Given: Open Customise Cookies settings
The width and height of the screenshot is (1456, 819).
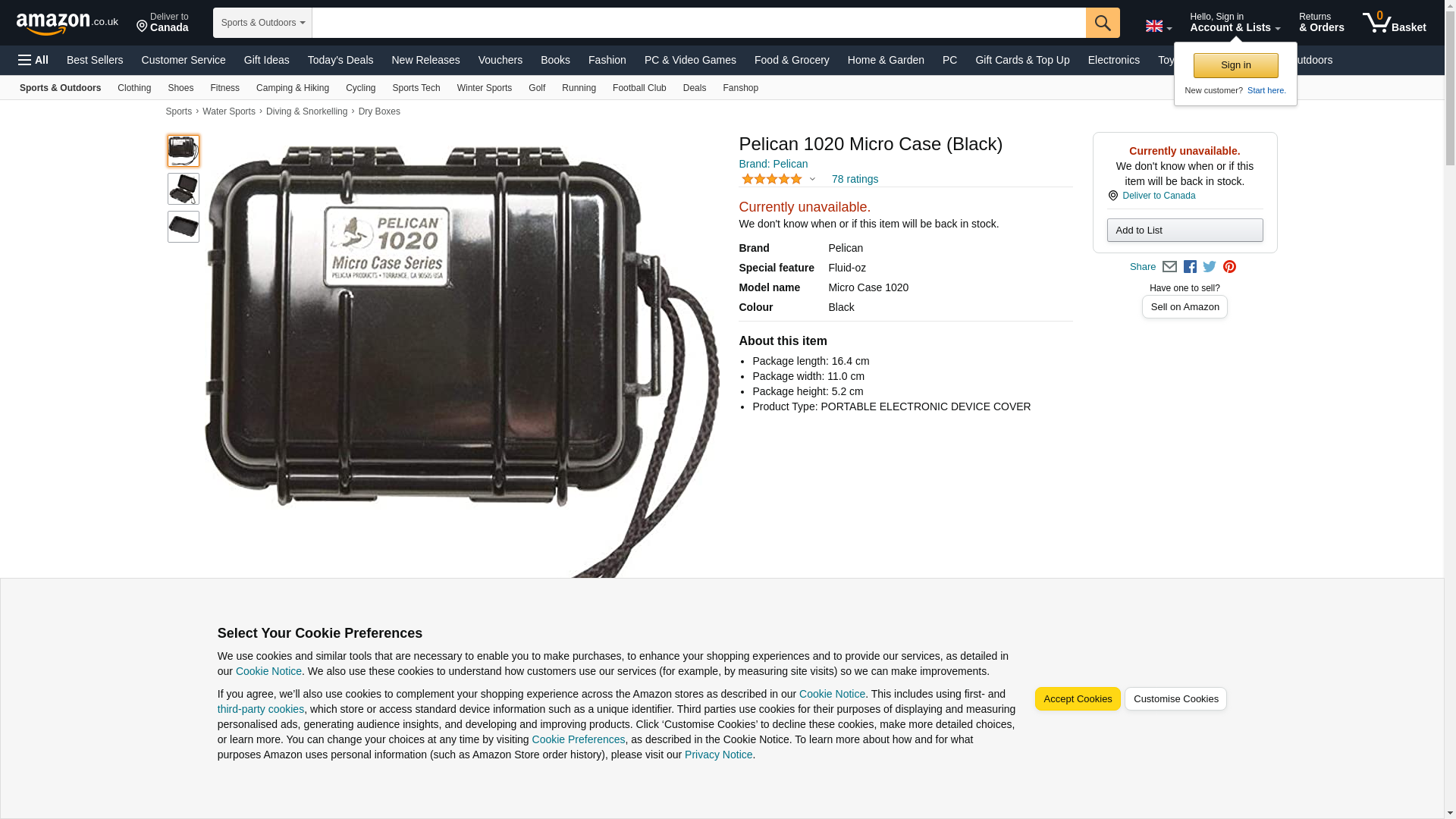Looking at the screenshot, I should (1175, 699).
